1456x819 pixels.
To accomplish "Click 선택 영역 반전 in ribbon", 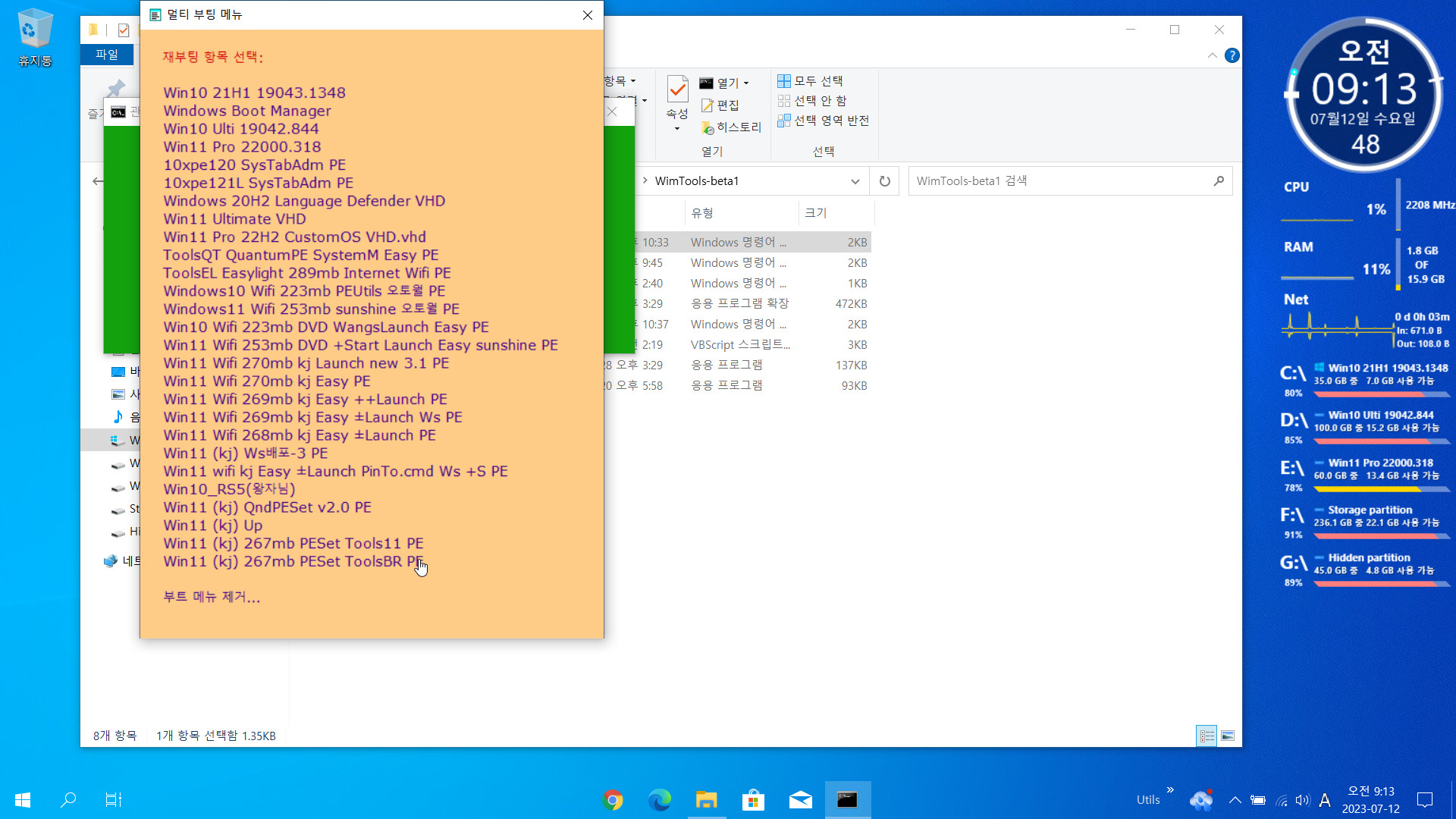I will (824, 121).
